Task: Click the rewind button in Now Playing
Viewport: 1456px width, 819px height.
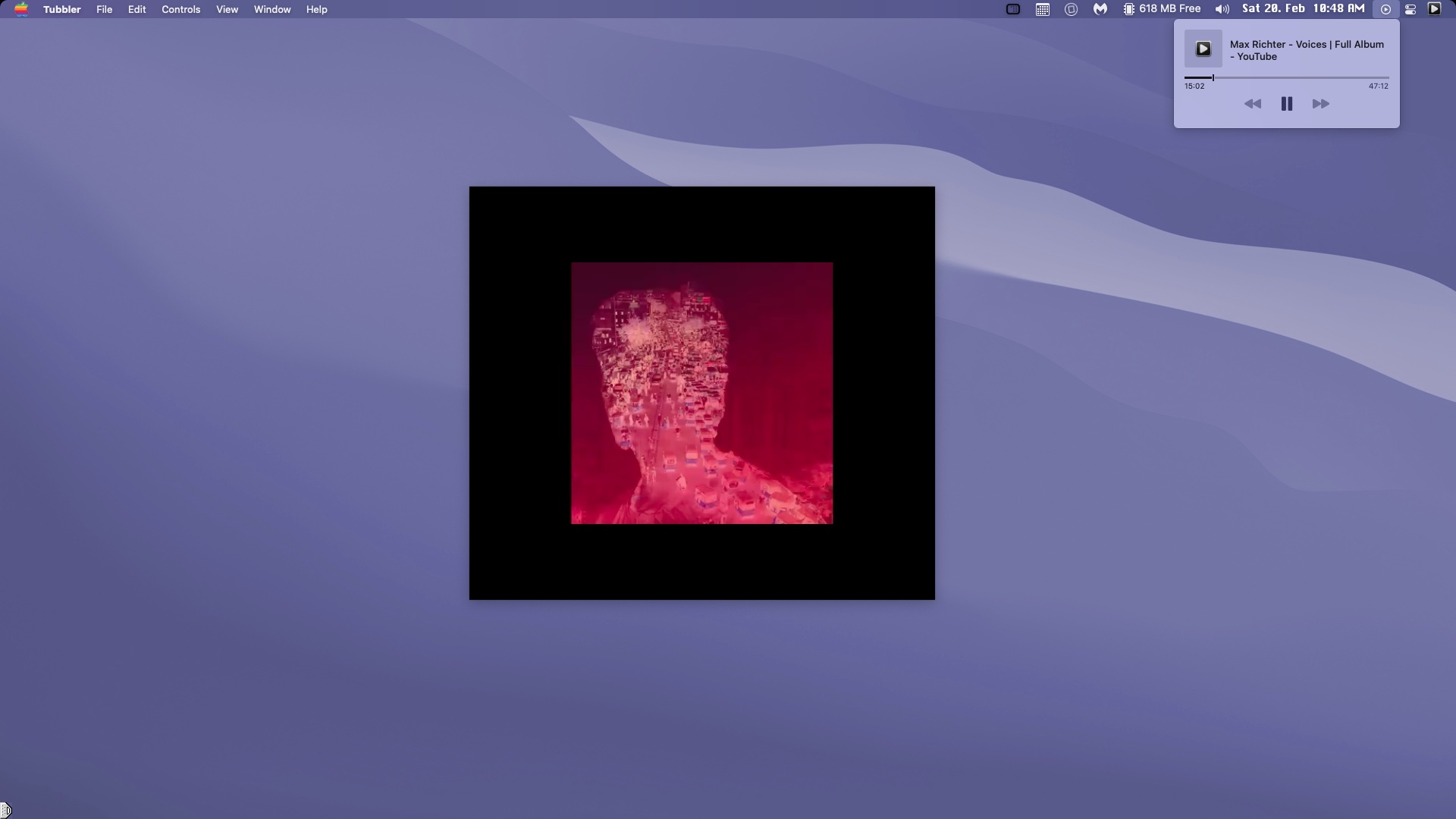Action: click(1253, 104)
